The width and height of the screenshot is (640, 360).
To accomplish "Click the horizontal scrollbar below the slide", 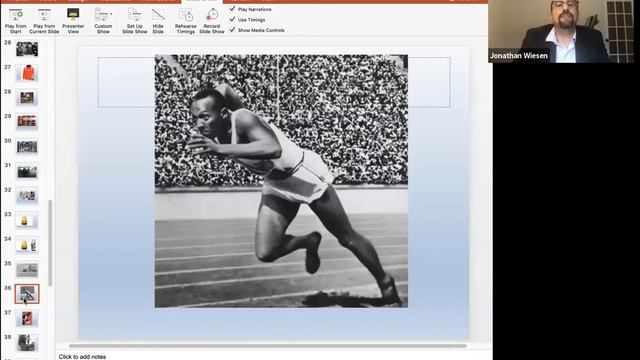I will [x=268, y=346].
